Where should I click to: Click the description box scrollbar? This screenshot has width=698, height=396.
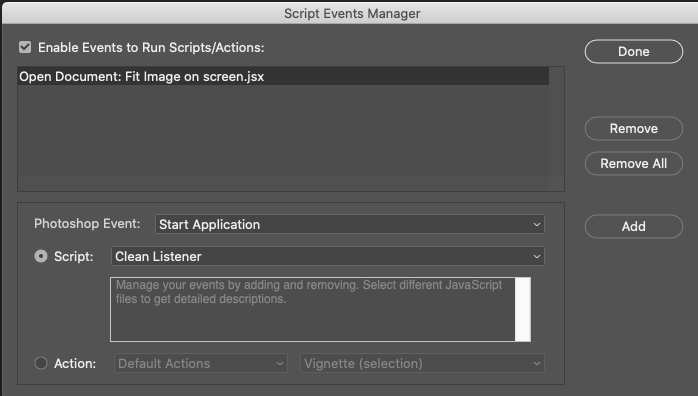point(523,310)
